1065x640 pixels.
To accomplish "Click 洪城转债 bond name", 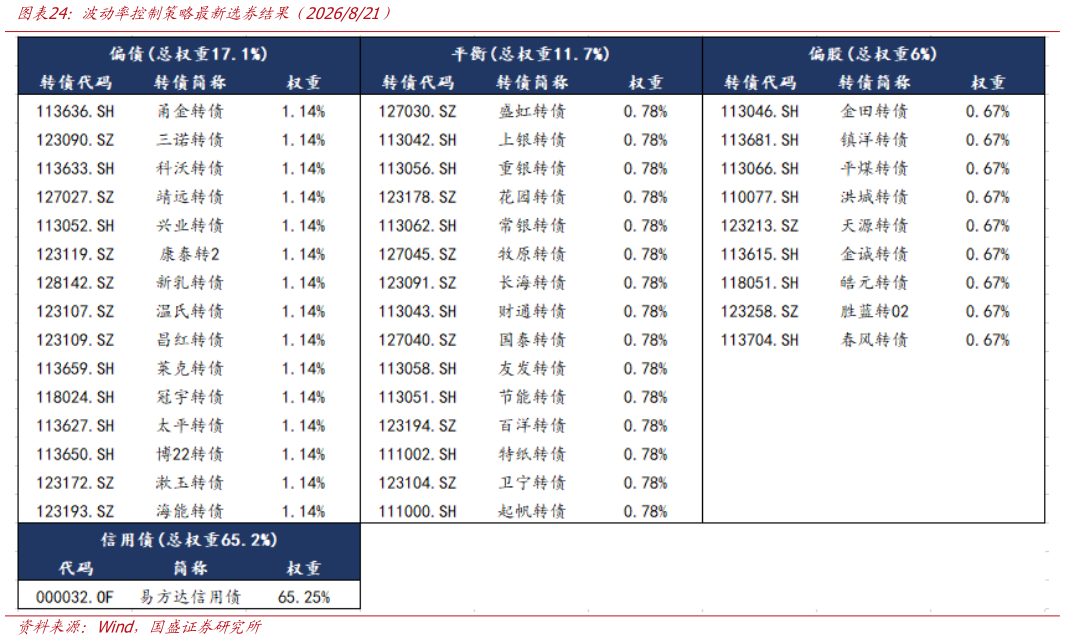I will [875, 197].
